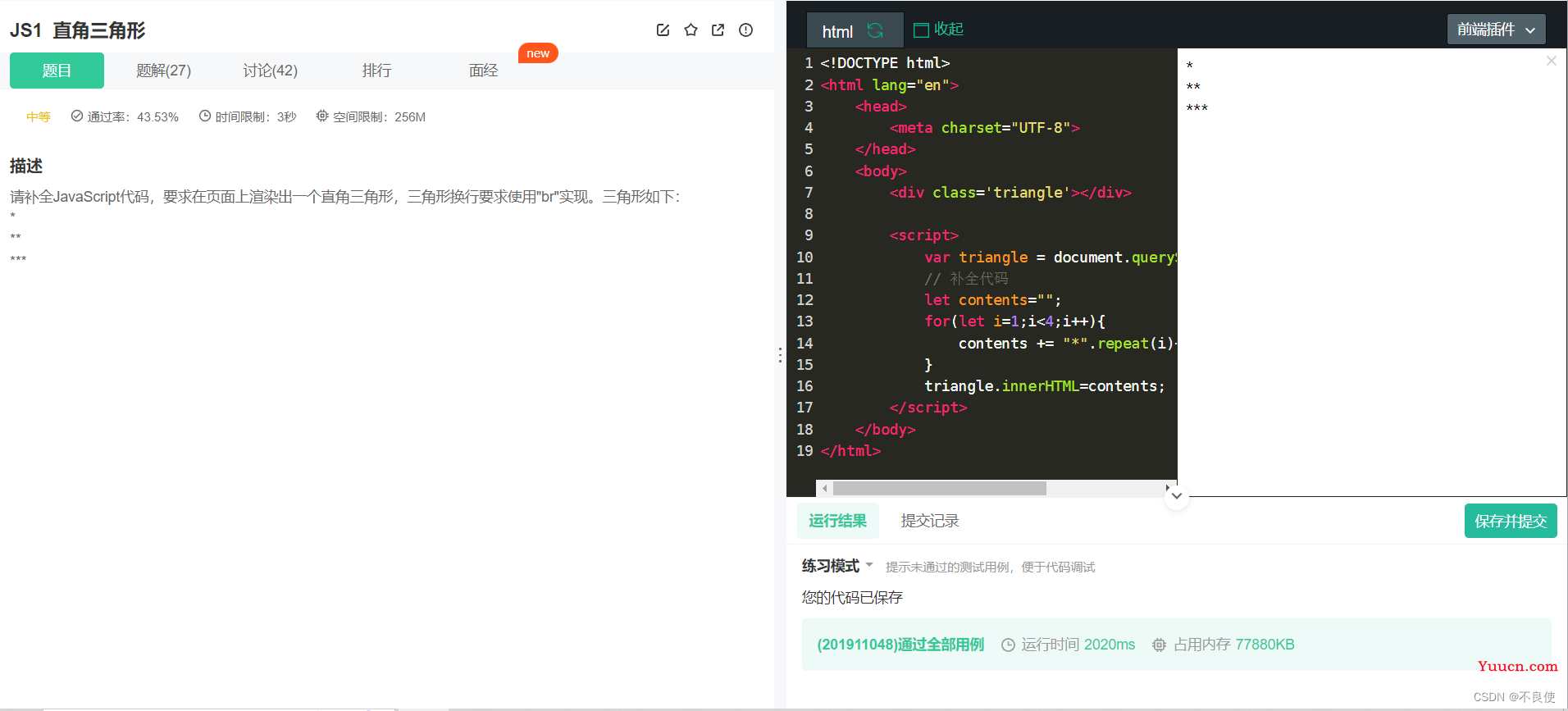Switch to the 排行 tab
This screenshot has width=1568, height=711.
pos(376,71)
